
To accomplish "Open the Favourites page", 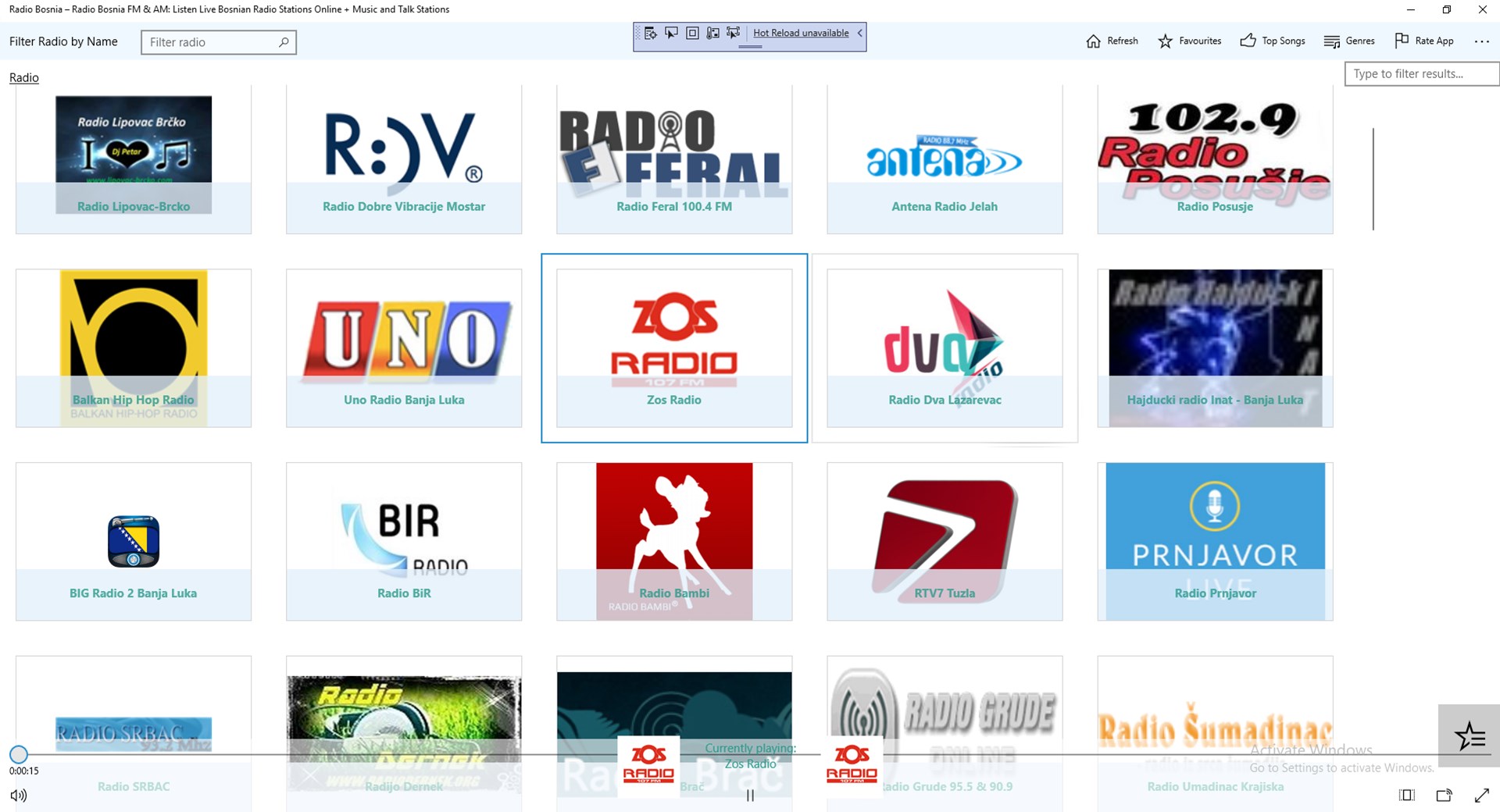I will tap(1189, 41).
